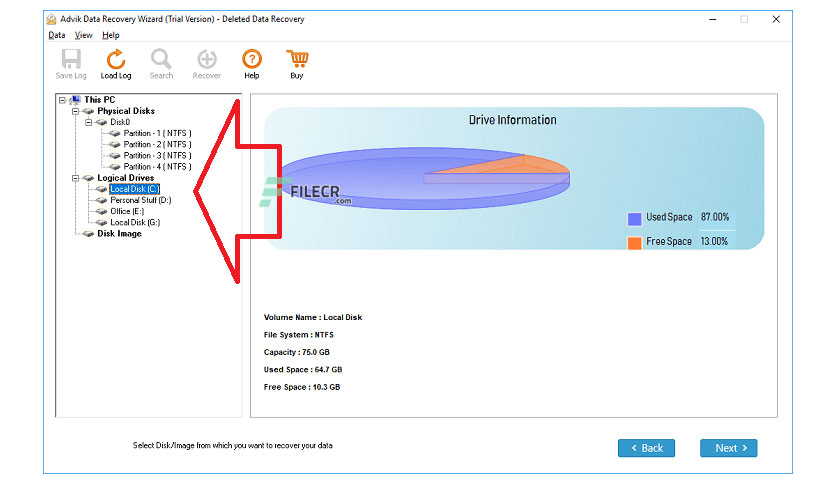
Task: Select the Disk Image drive icon
Action: (89, 234)
